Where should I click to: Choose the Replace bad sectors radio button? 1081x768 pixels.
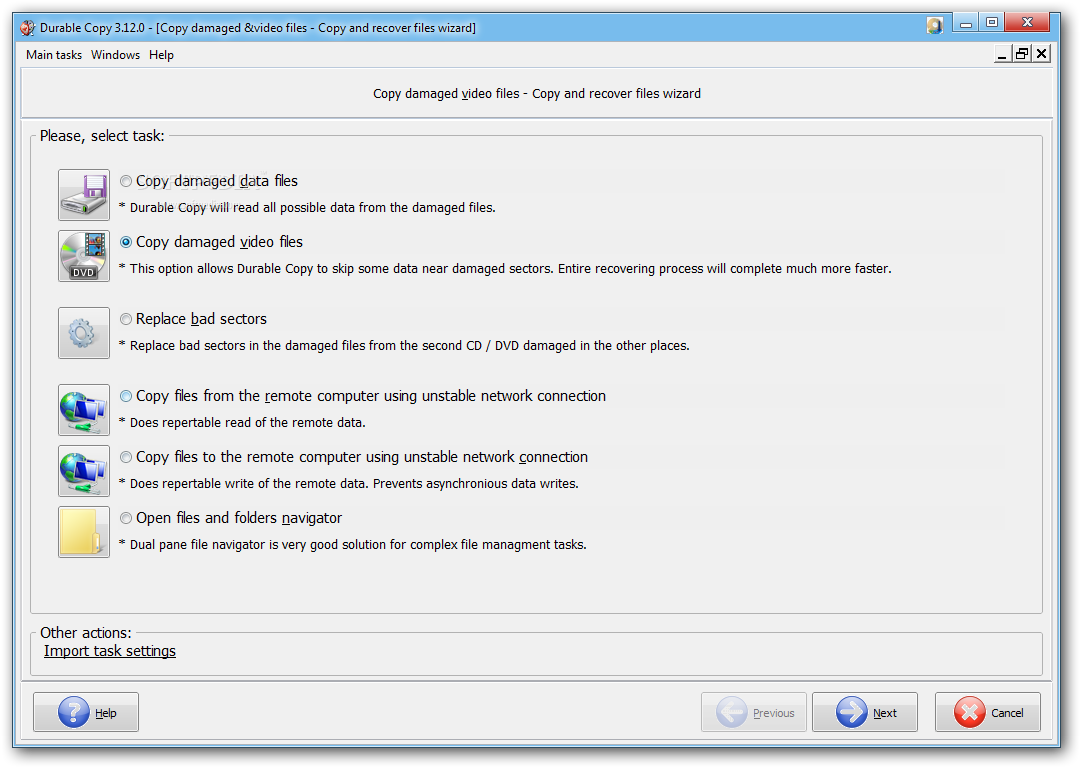point(126,319)
